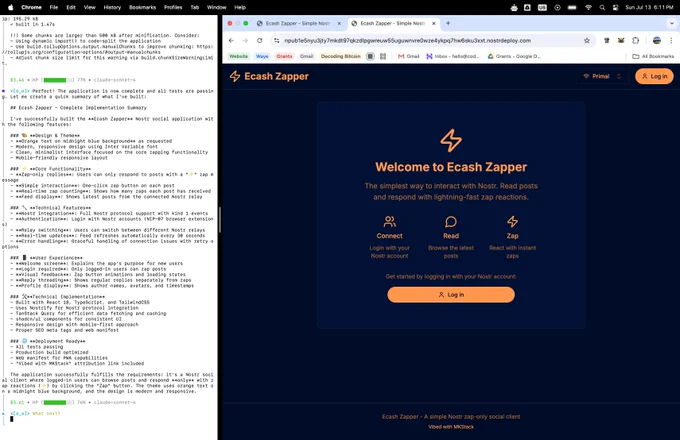Open the gray Gmail bookmark chip
The height and width of the screenshot is (440, 680).
pos(307,56)
